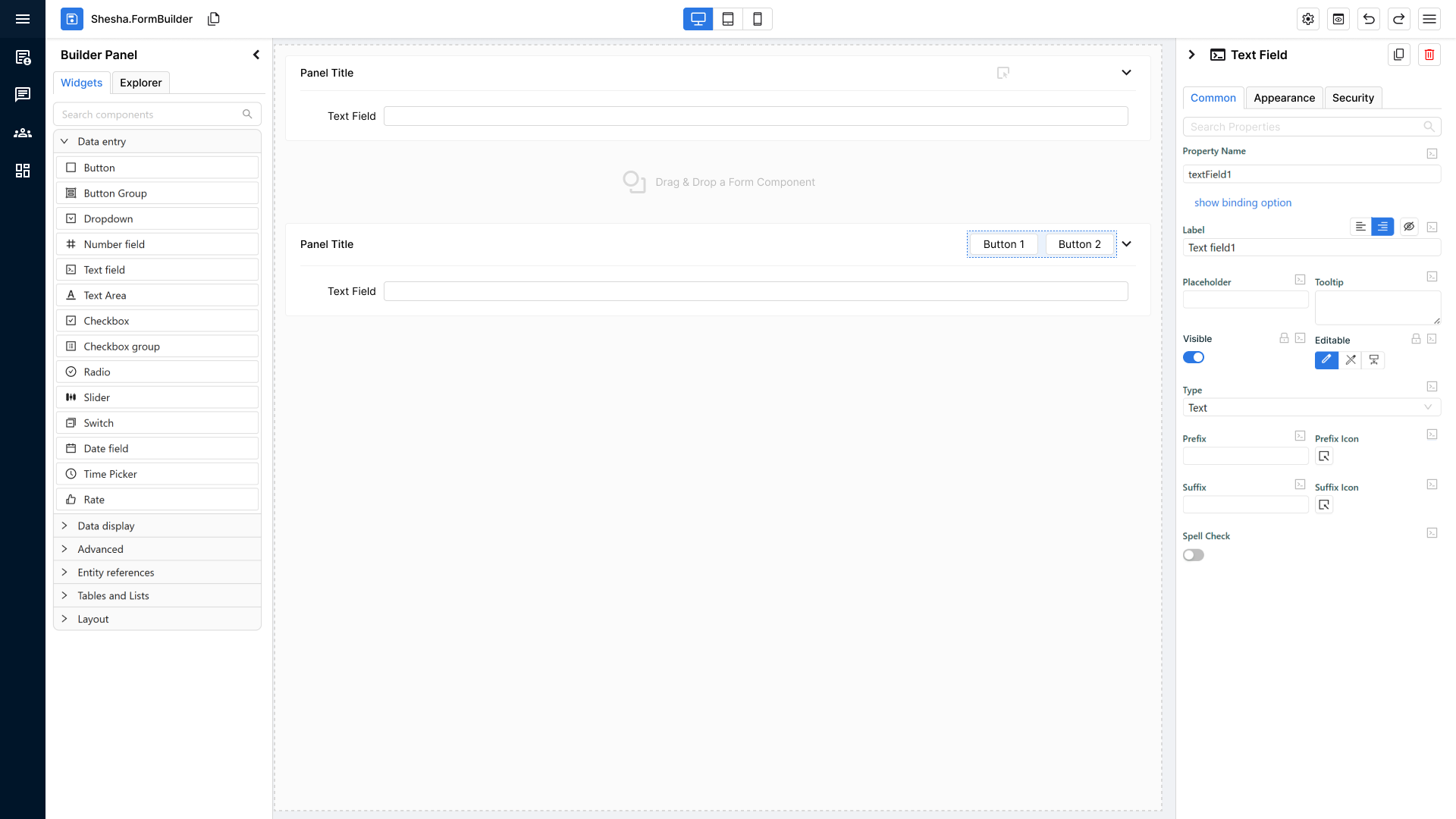The image size is (1456, 819).
Task: Open the Type dropdown
Action: click(1311, 408)
